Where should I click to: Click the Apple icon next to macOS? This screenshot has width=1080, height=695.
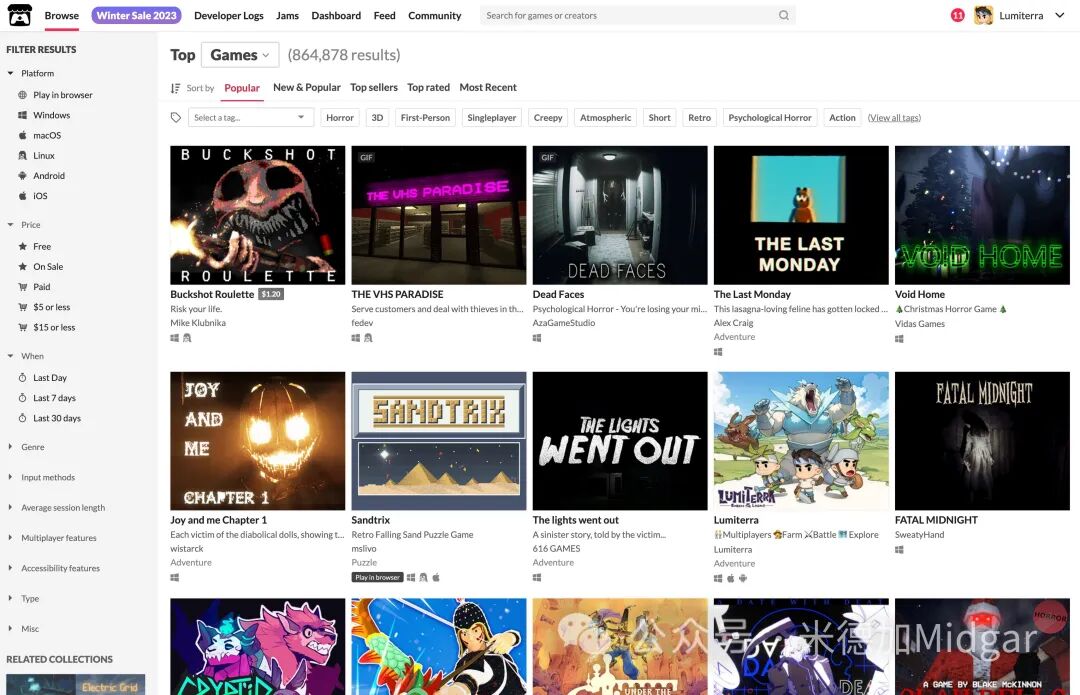[22, 135]
